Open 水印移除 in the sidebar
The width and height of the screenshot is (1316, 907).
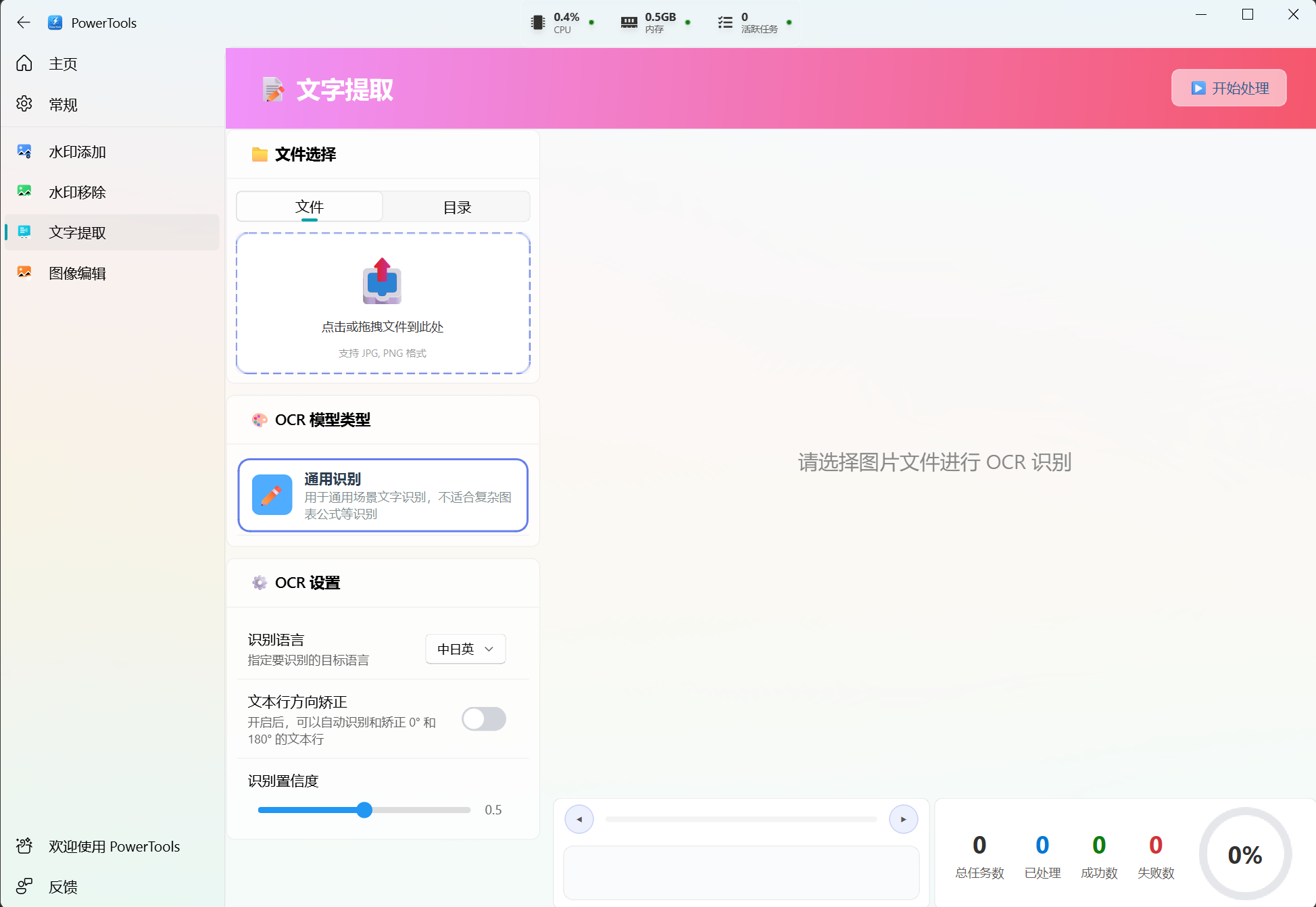pos(112,192)
